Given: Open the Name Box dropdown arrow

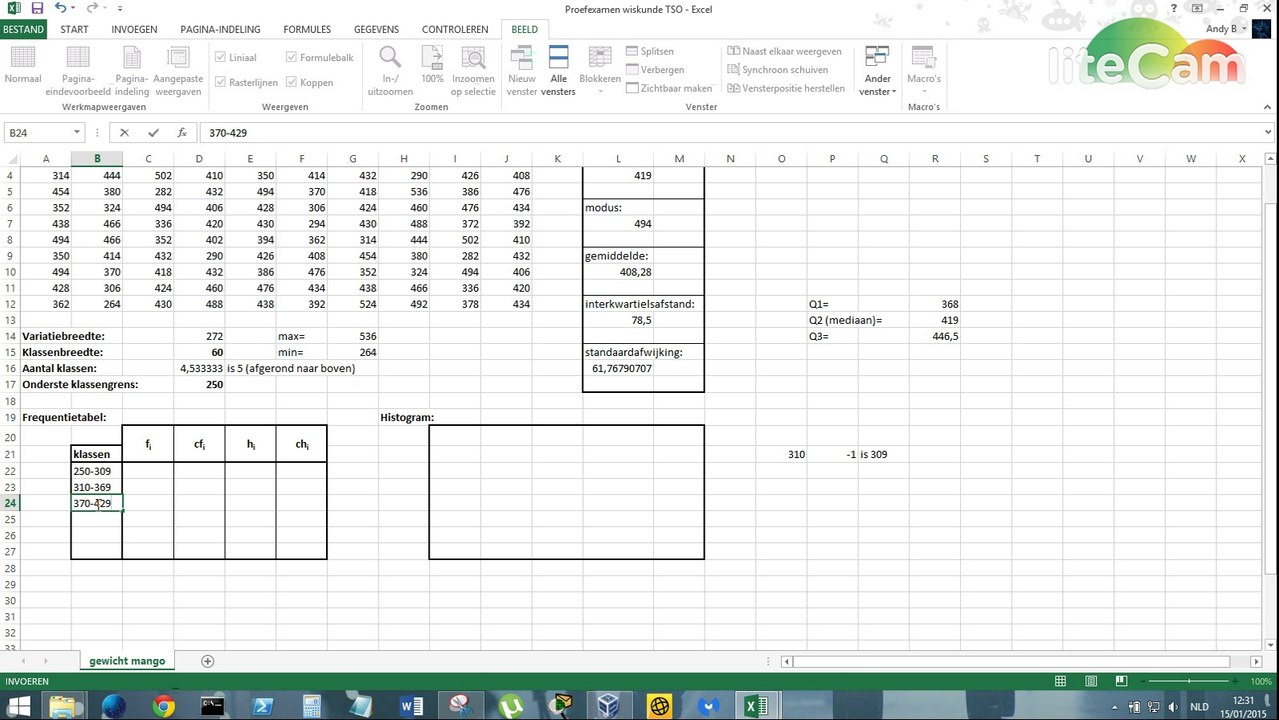Looking at the screenshot, I should point(77,132).
